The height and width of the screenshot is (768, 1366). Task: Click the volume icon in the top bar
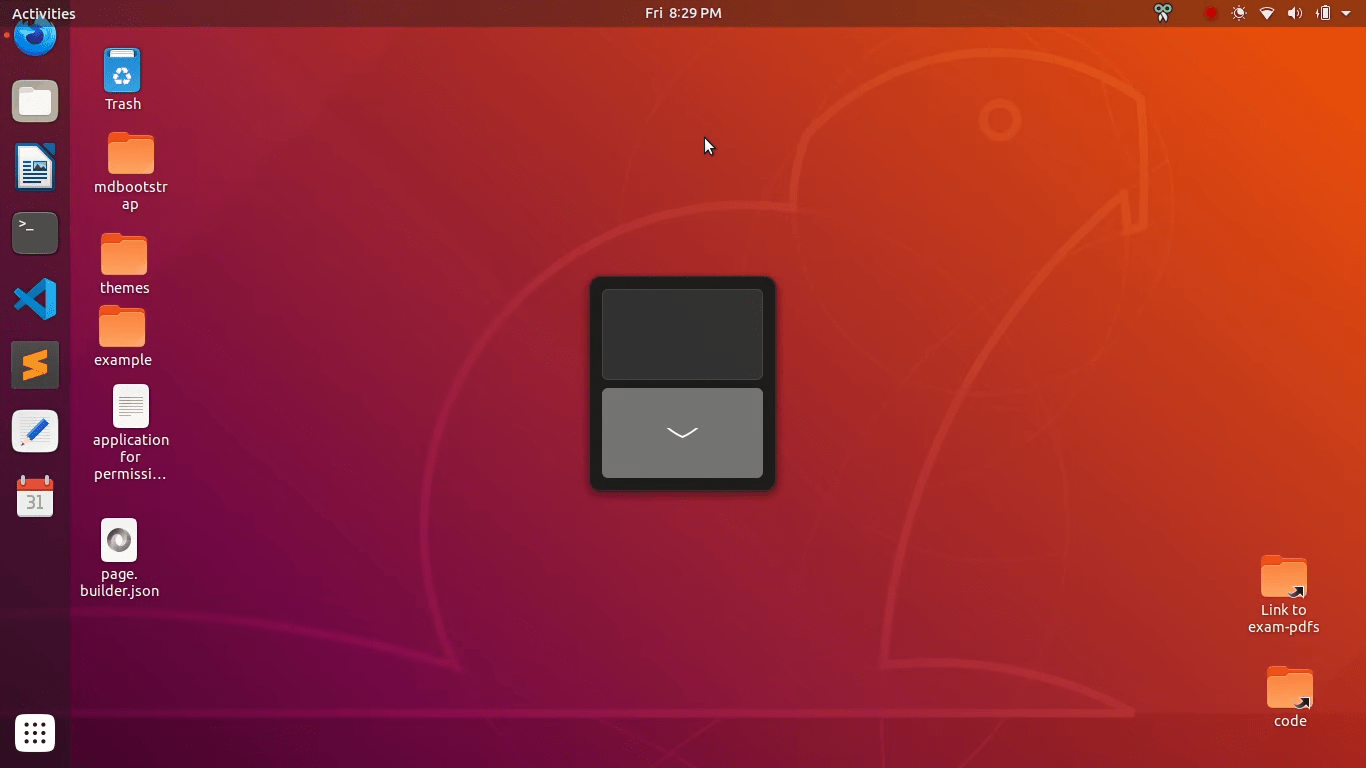(x=1295, y=13)
